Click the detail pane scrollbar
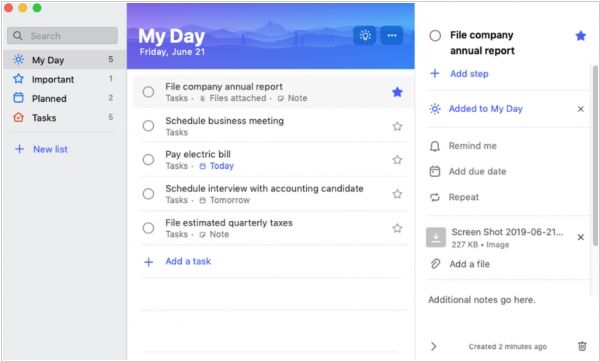Image resolution: width=600 pixels, height=362 pixels. pyautogui.click(x=595, y=155)
